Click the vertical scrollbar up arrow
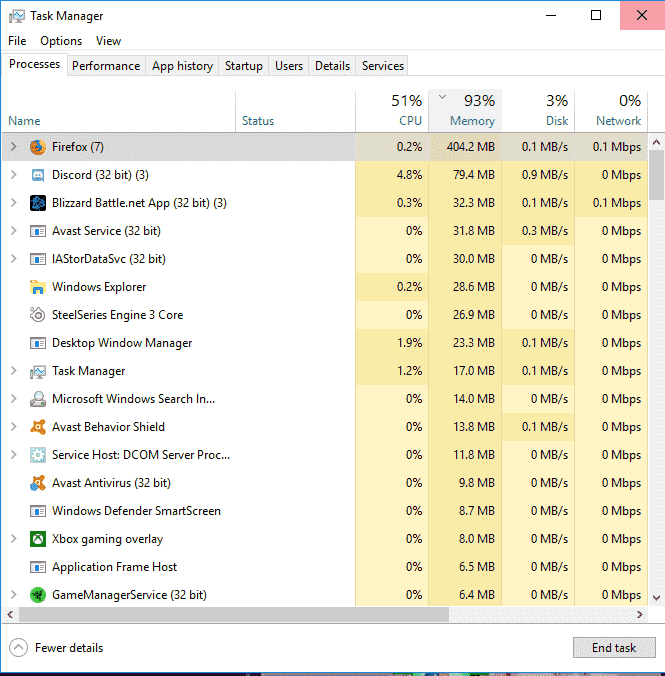The image size is (665, 676). click(656, 142)
